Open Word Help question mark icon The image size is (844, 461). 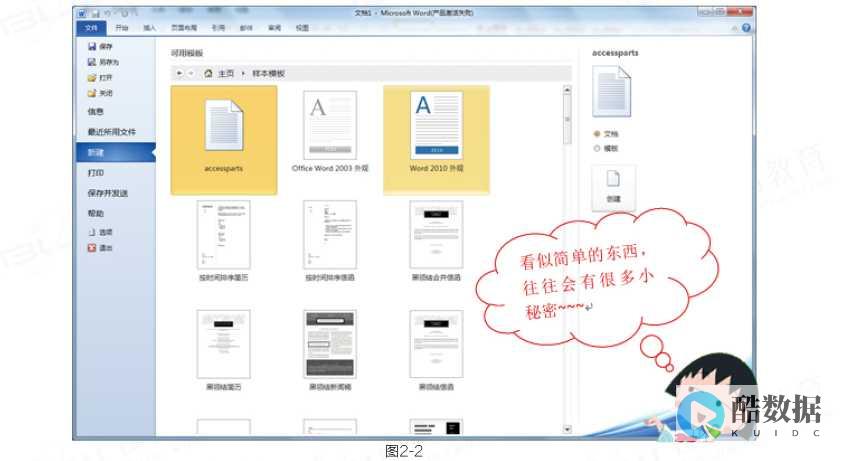pos(746,27)
